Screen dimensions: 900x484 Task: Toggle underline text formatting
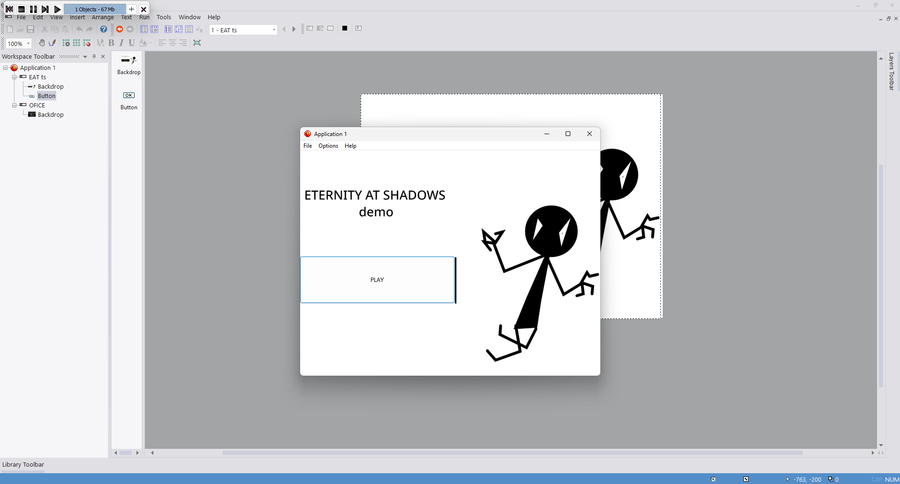pyautogui.click(x=131, y=43)
